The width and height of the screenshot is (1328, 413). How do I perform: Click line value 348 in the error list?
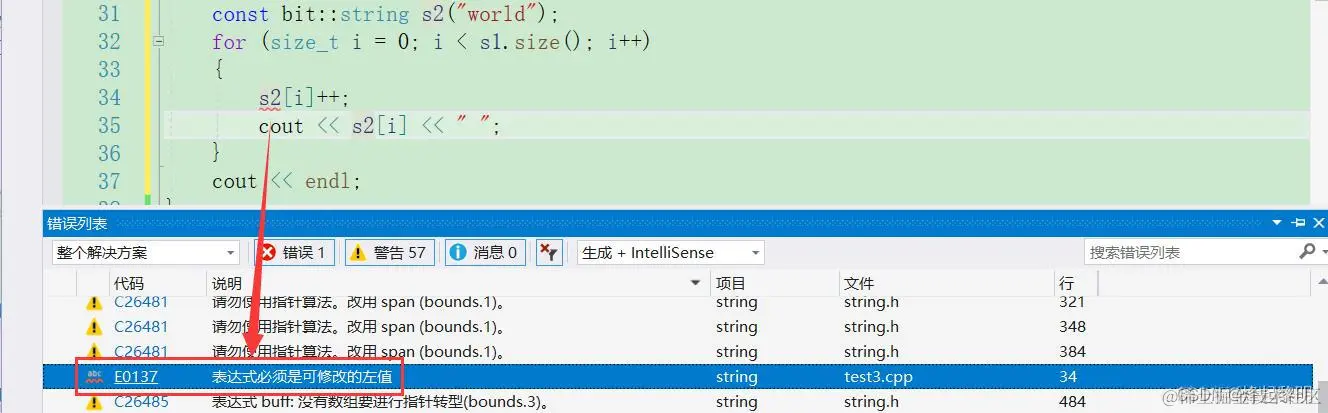click(1072, 326)
